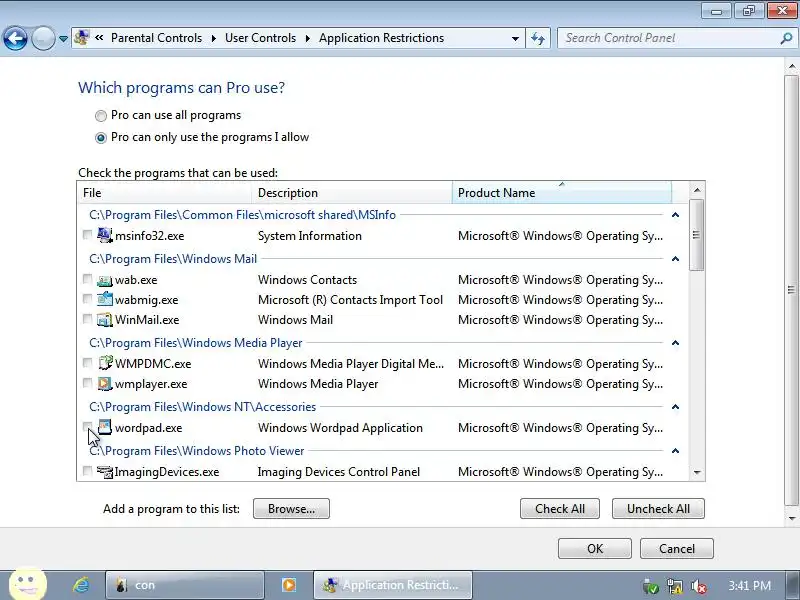Select 'Pro can only use the programs I allow'

[x=101, y=138]
